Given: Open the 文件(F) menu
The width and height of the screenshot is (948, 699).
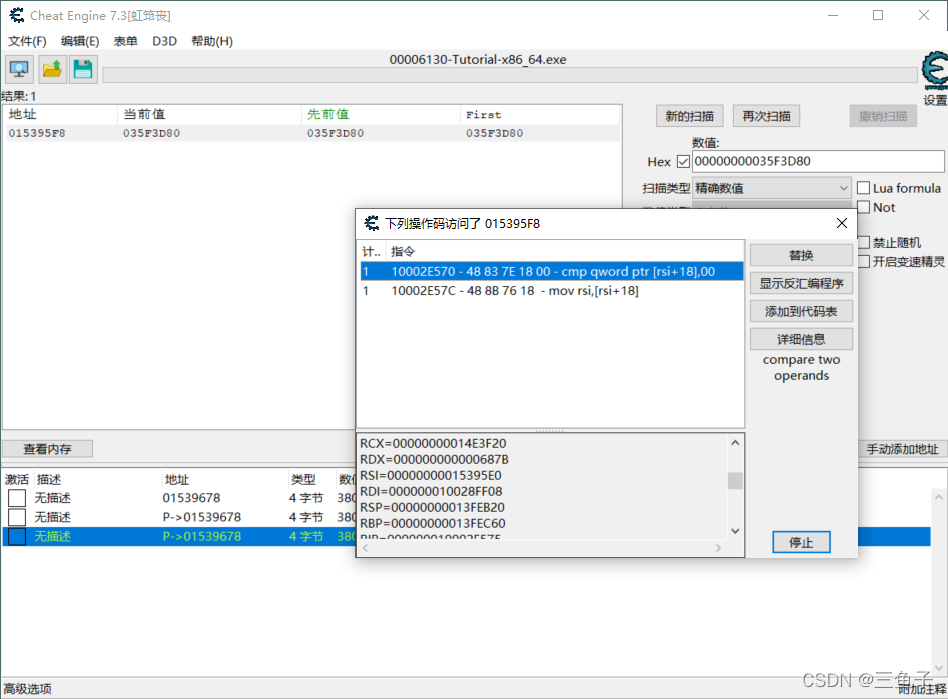Looking at the screenshot, I should [x=27, y=41].
